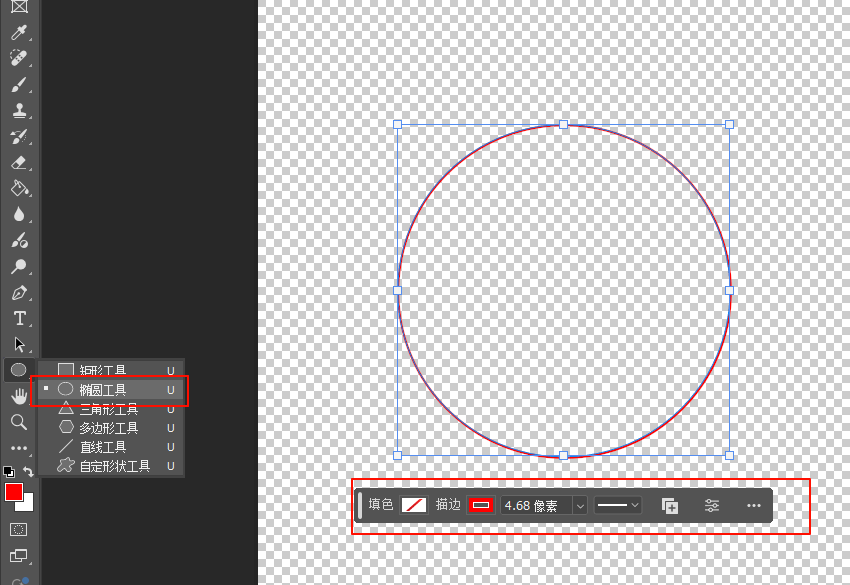The height and width of the screenshot is (585, 850).
Task: Click the 描边 red stroke swatch
Action: (481, 506)
